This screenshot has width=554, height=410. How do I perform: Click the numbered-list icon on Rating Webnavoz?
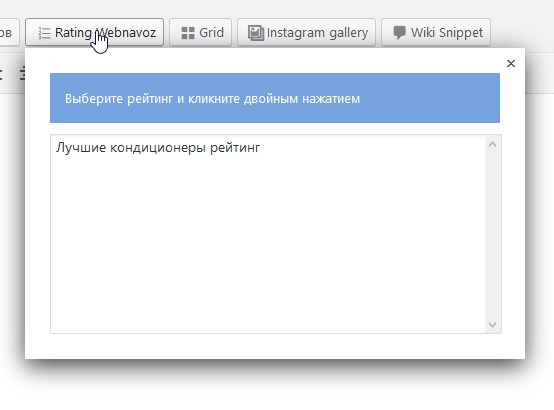(44, 33)
